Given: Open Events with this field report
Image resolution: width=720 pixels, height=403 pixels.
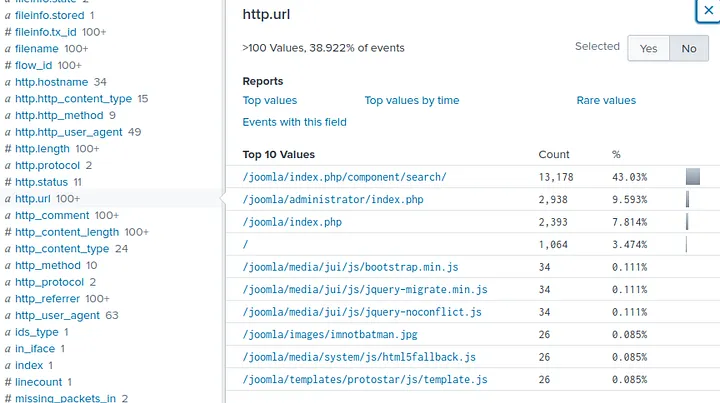Looking at the screenshot, I should point(294,122).
